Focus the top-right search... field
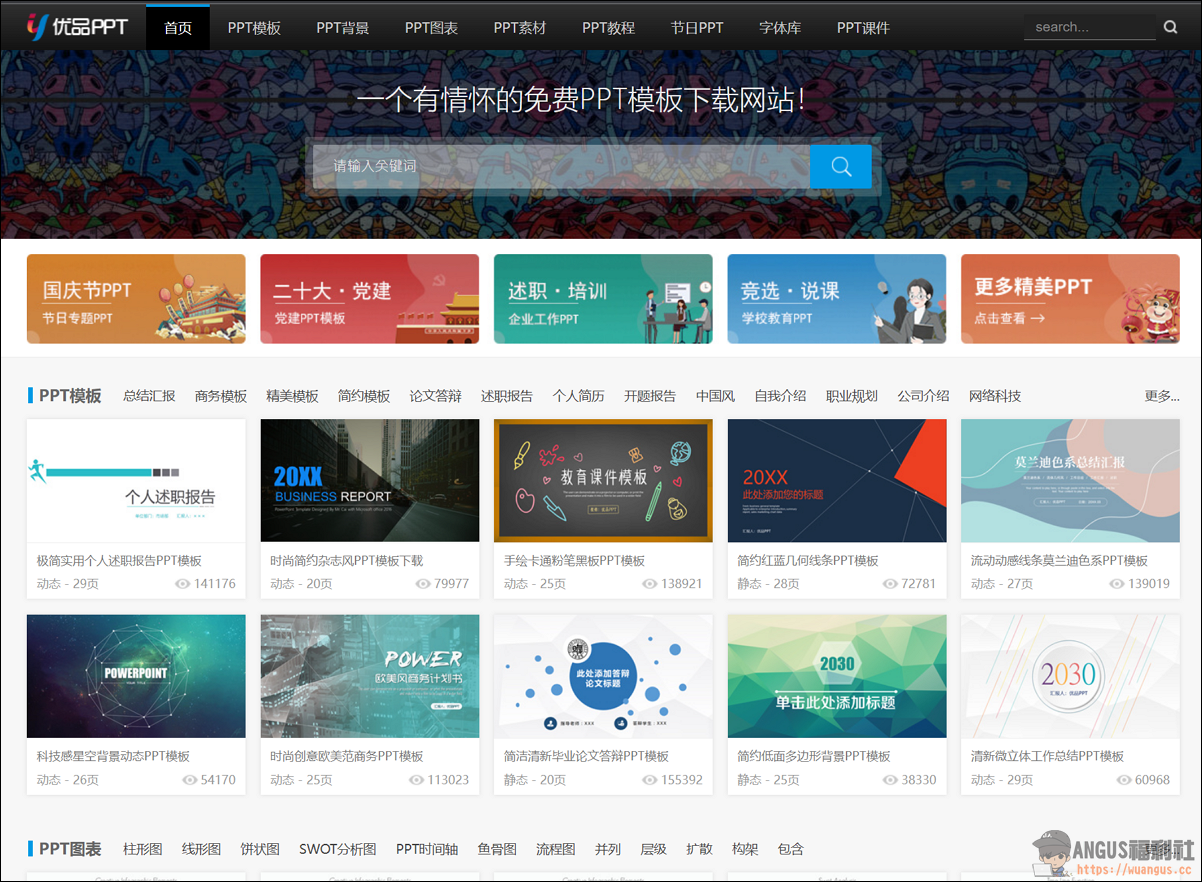Image resolution: width=1202 pixels, height=882 pixels. 1089,27
